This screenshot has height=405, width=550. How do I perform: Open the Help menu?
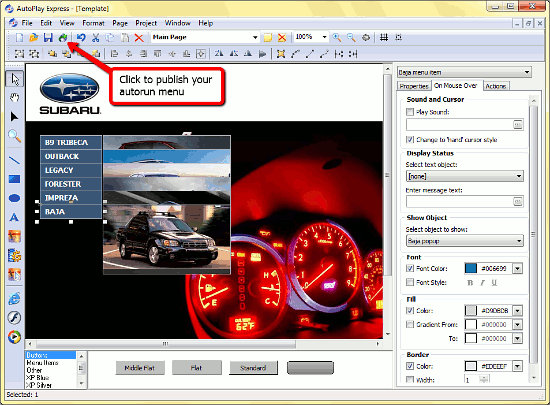(x=206, y=23)
